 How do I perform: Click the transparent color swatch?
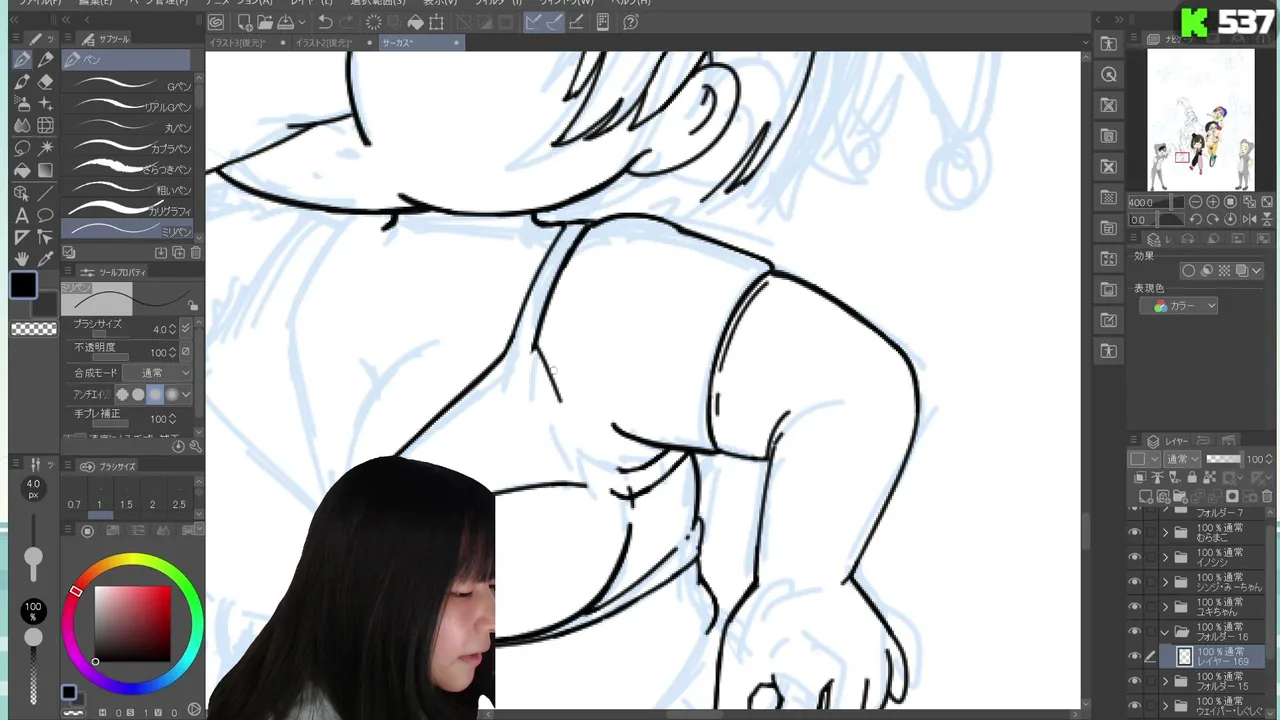tap(34, 329)
